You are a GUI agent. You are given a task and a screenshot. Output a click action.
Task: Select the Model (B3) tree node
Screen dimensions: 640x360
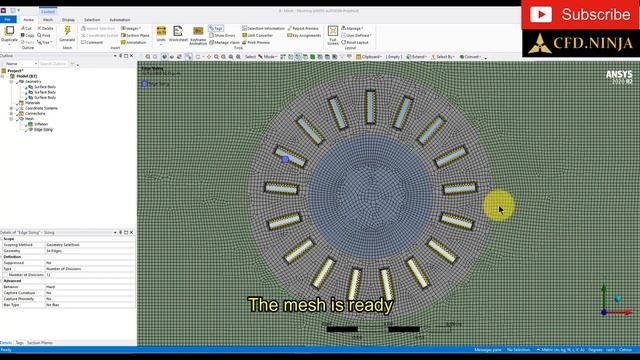(26, 76)
